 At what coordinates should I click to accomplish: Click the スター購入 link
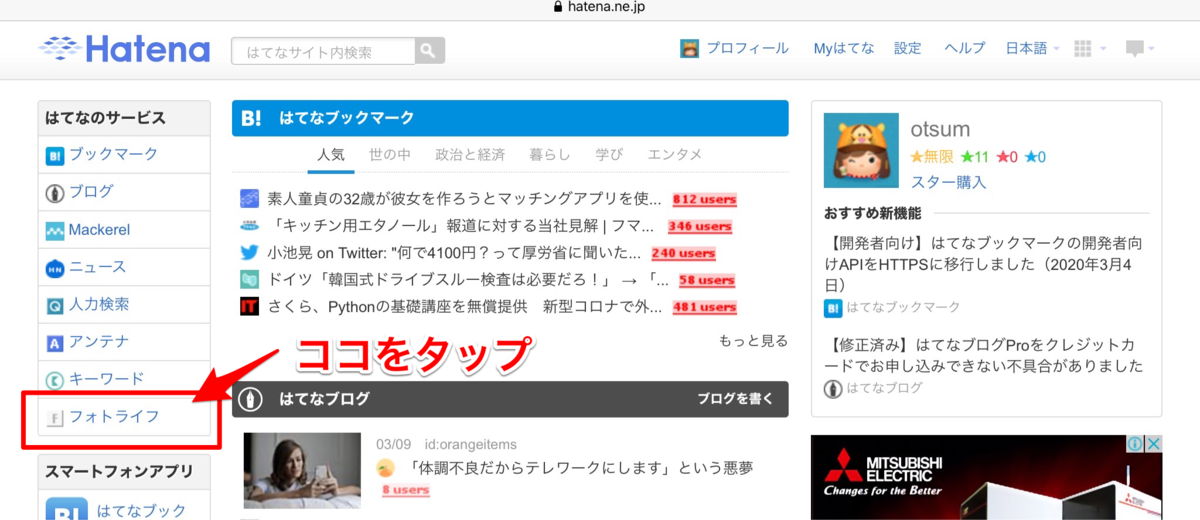pyautogui.click(x=949, y=182)
